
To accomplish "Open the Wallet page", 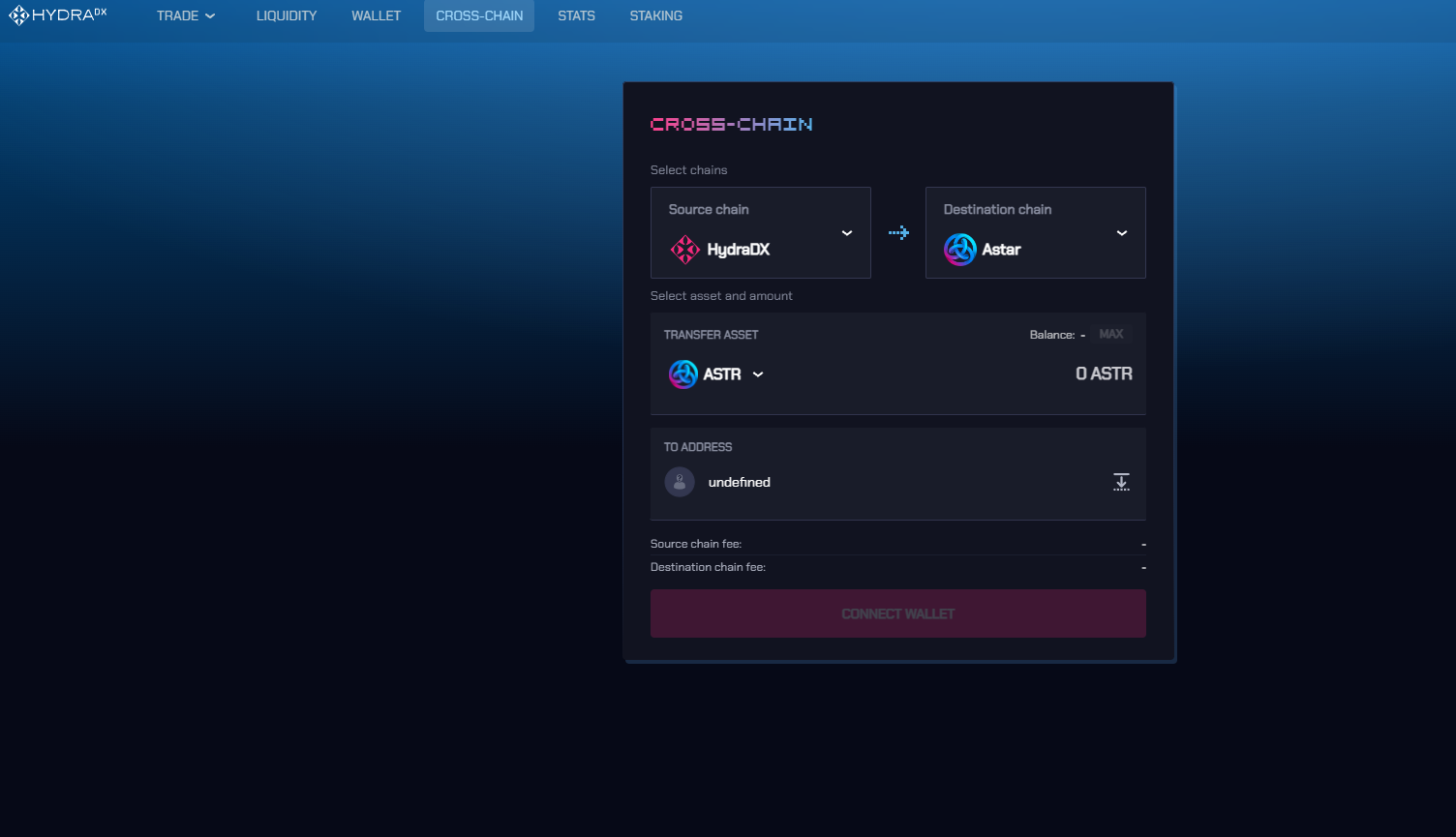I will click(x=376, y=15).
